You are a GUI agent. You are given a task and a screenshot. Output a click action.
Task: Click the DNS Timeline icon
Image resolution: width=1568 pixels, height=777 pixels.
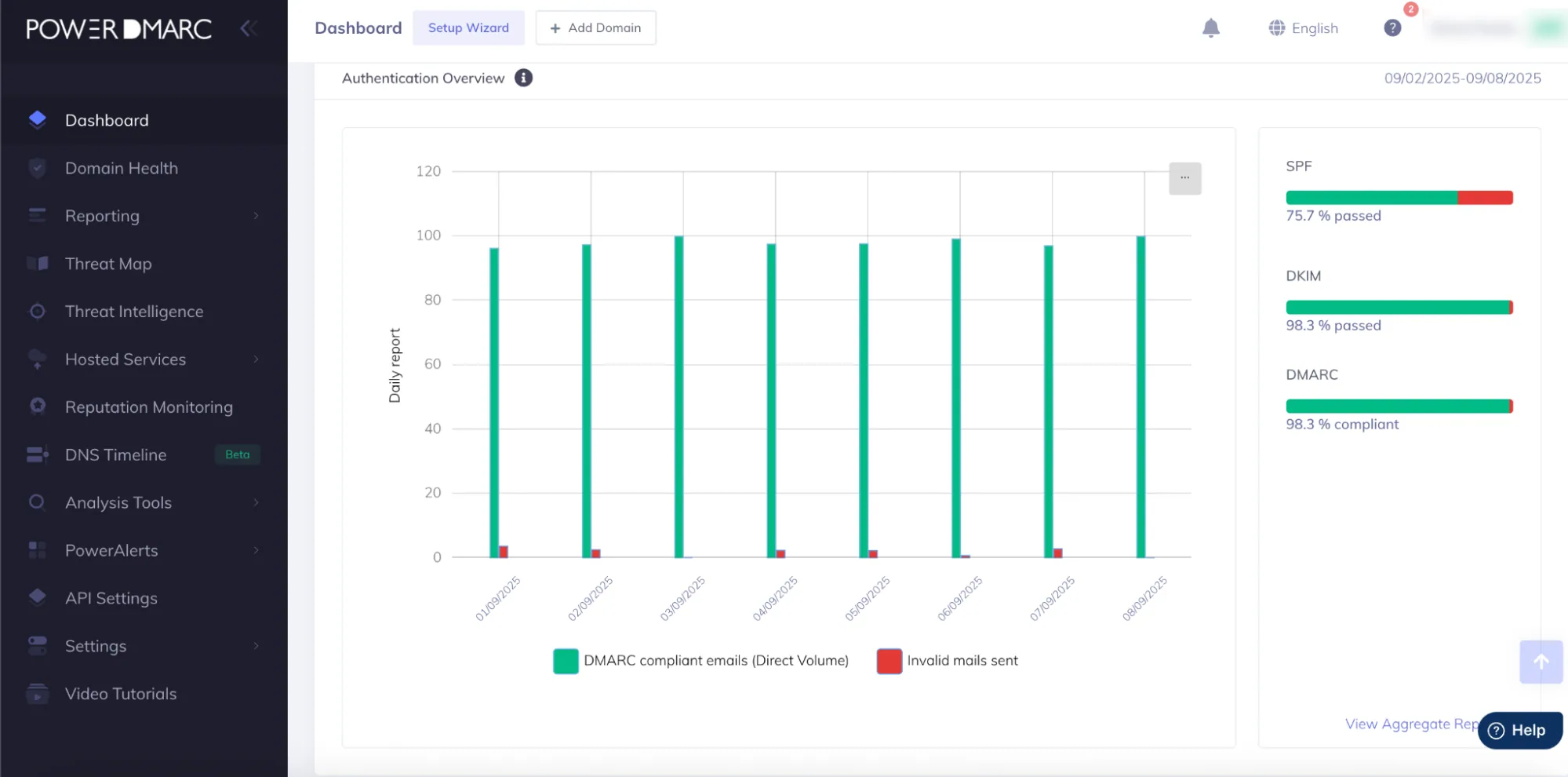click(x=38, y=454)
